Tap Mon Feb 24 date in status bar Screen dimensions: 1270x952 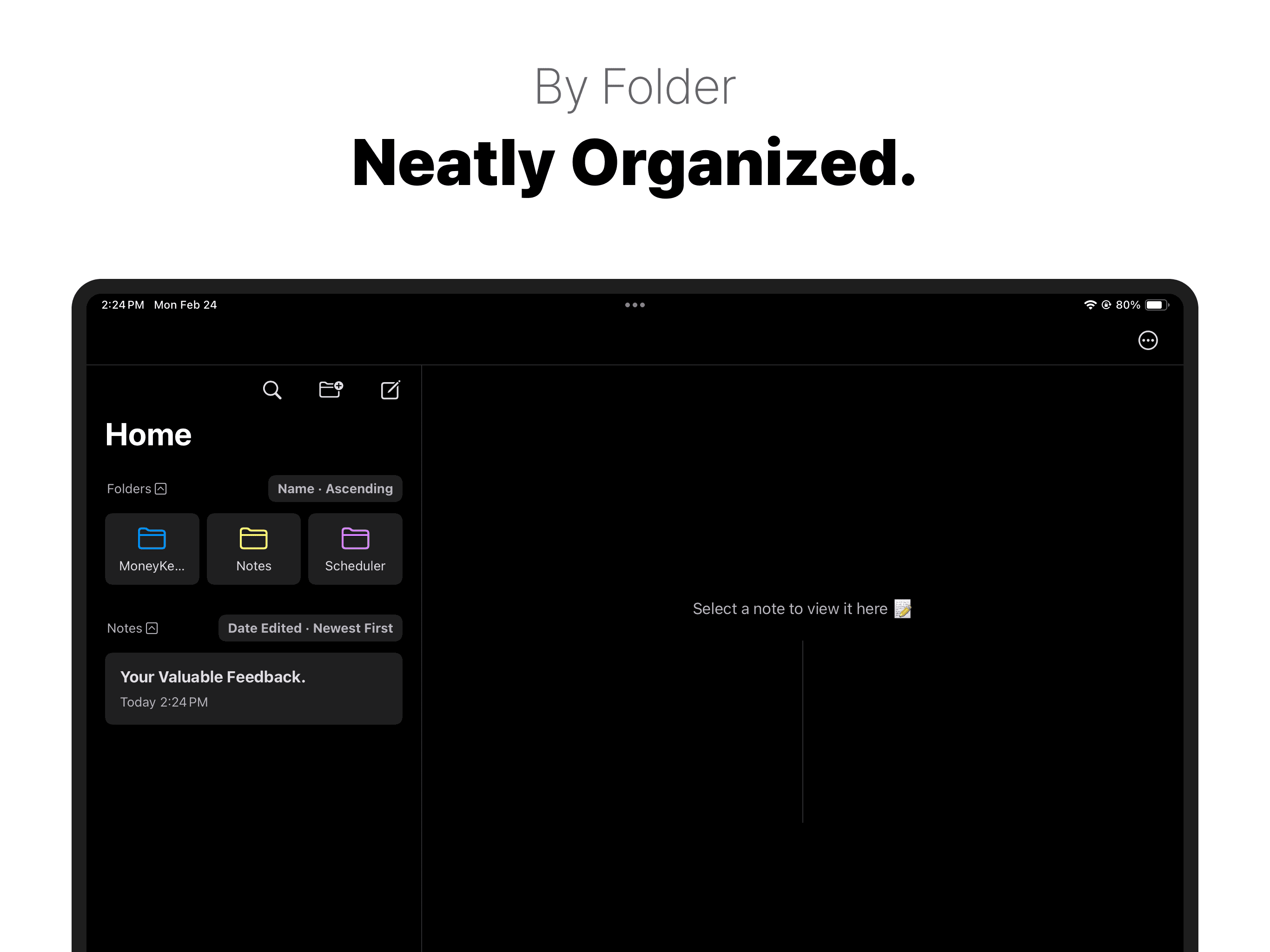coord(185,304)
